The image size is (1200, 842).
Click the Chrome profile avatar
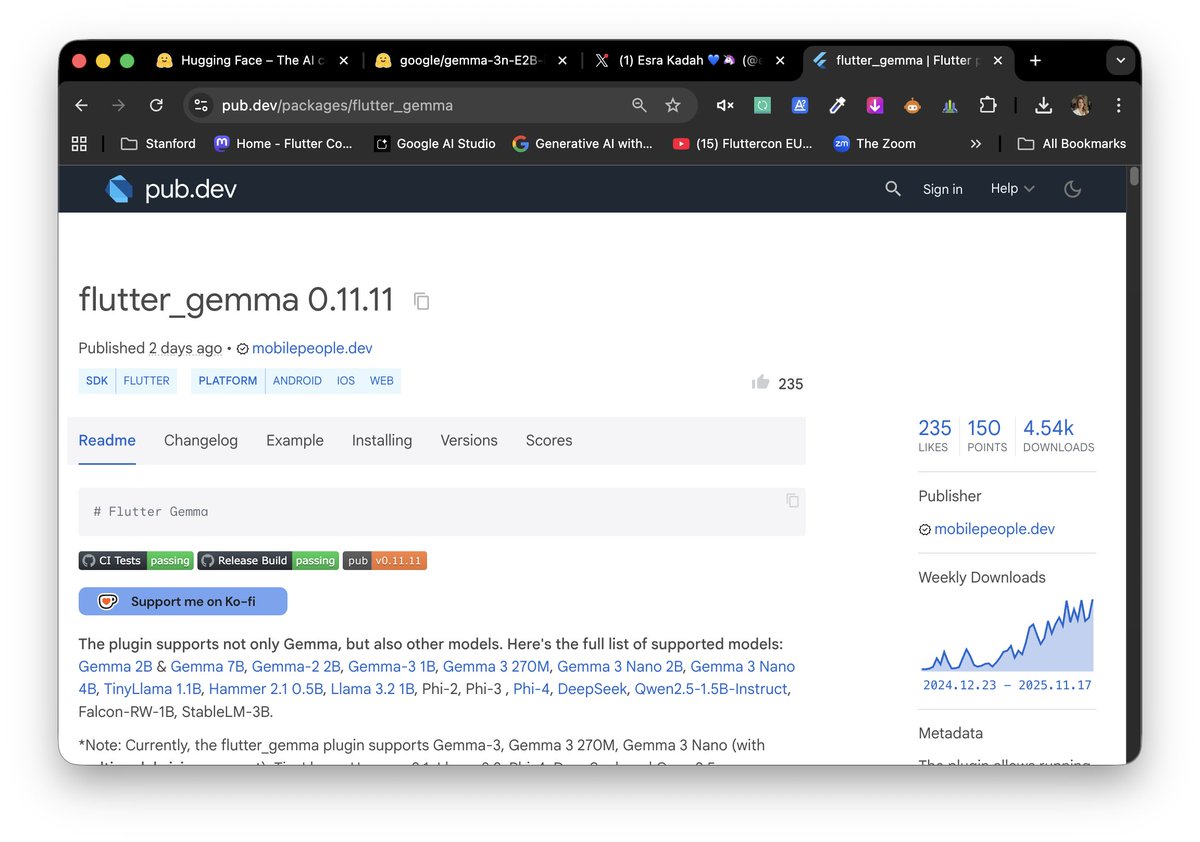click(x=1081, y=105)
